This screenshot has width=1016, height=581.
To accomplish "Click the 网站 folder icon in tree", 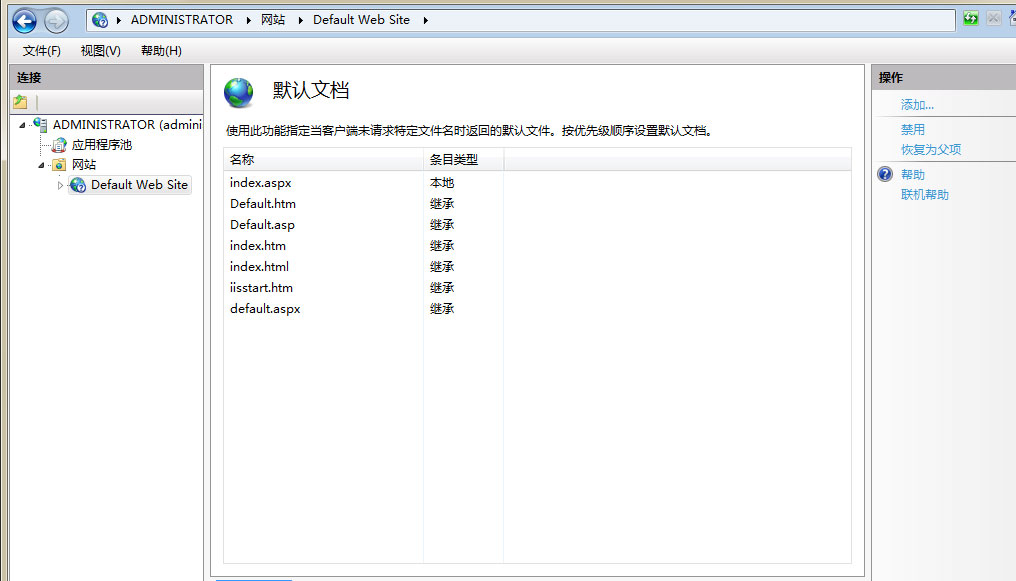I will click(59, 165).
